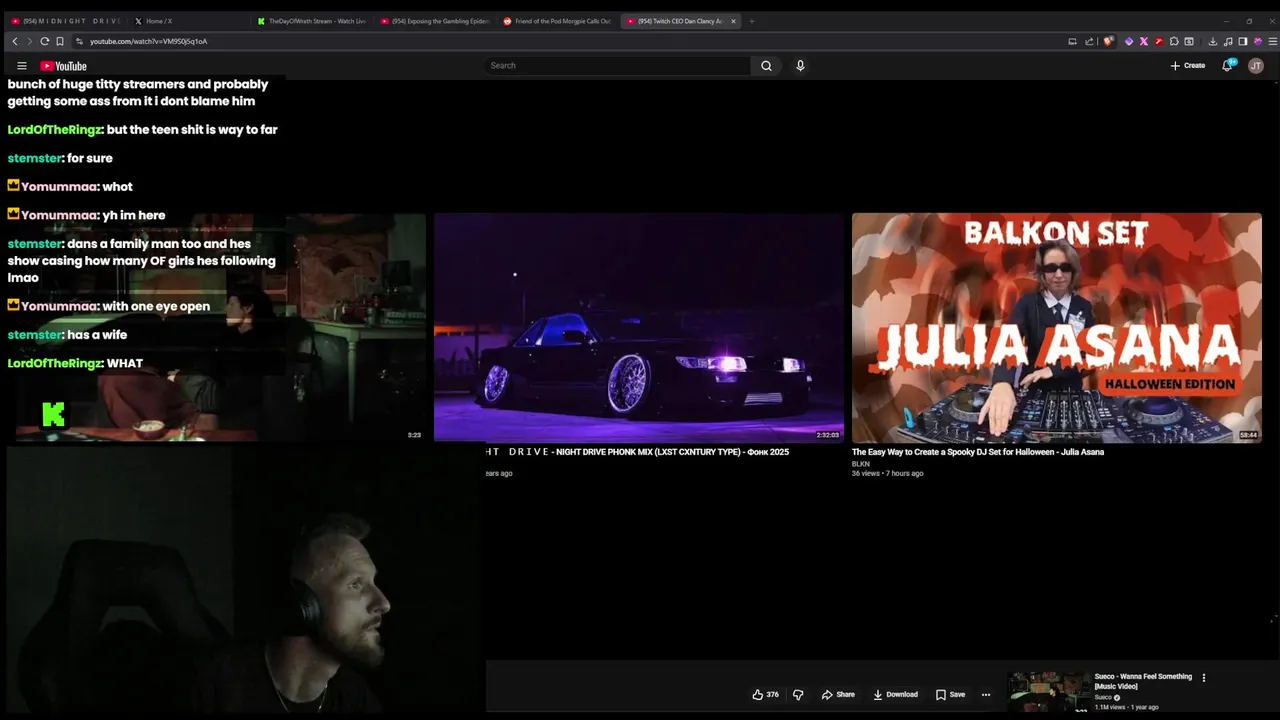The height and width of the screenshot is (720, 1280).
Task: Switch to TheDayOfWrath Stream tab
Action: [x=311, y=21]
